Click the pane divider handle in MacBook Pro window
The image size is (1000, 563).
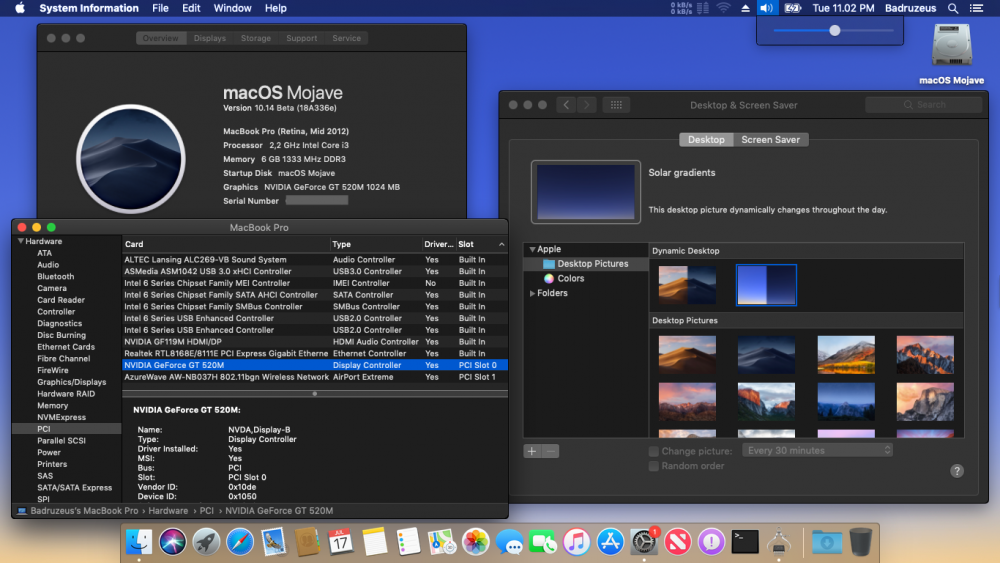(x=315, y=394)
